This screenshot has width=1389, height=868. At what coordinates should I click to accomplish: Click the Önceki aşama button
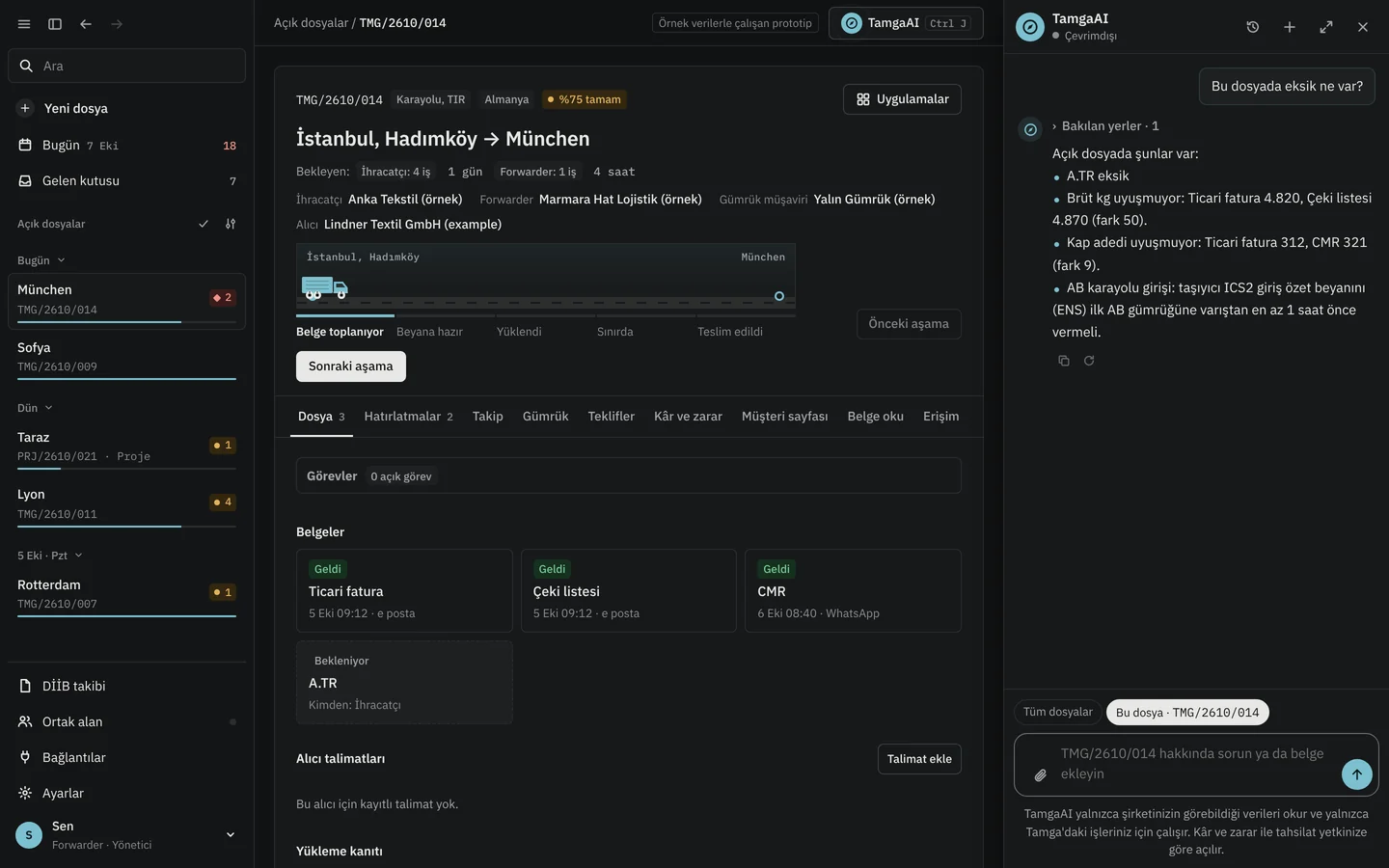click(x=909, y=324)
